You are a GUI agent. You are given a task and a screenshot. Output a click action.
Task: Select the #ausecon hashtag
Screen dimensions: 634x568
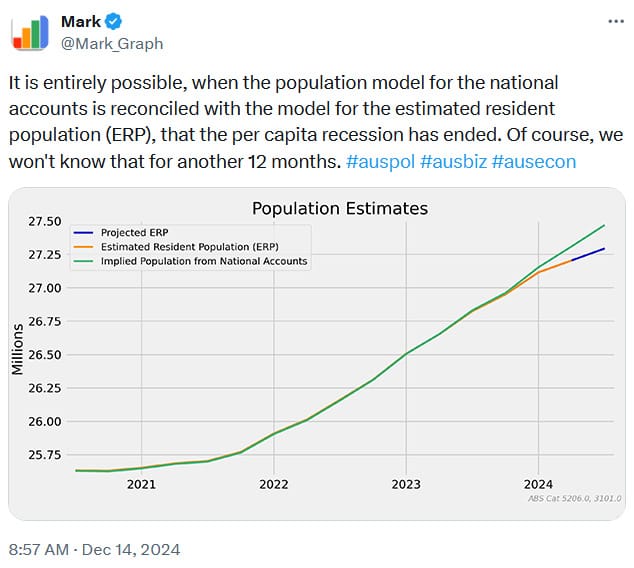[x=534, y=161]
